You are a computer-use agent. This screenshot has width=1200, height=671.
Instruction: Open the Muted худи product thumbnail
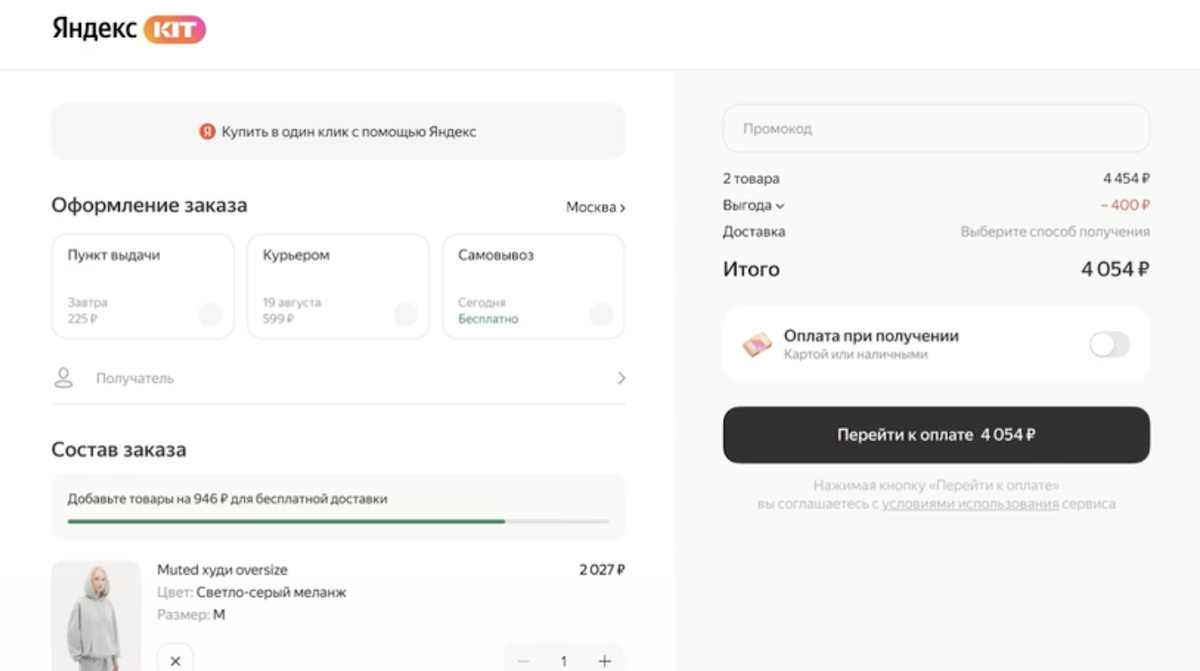[x=96, y=615]
